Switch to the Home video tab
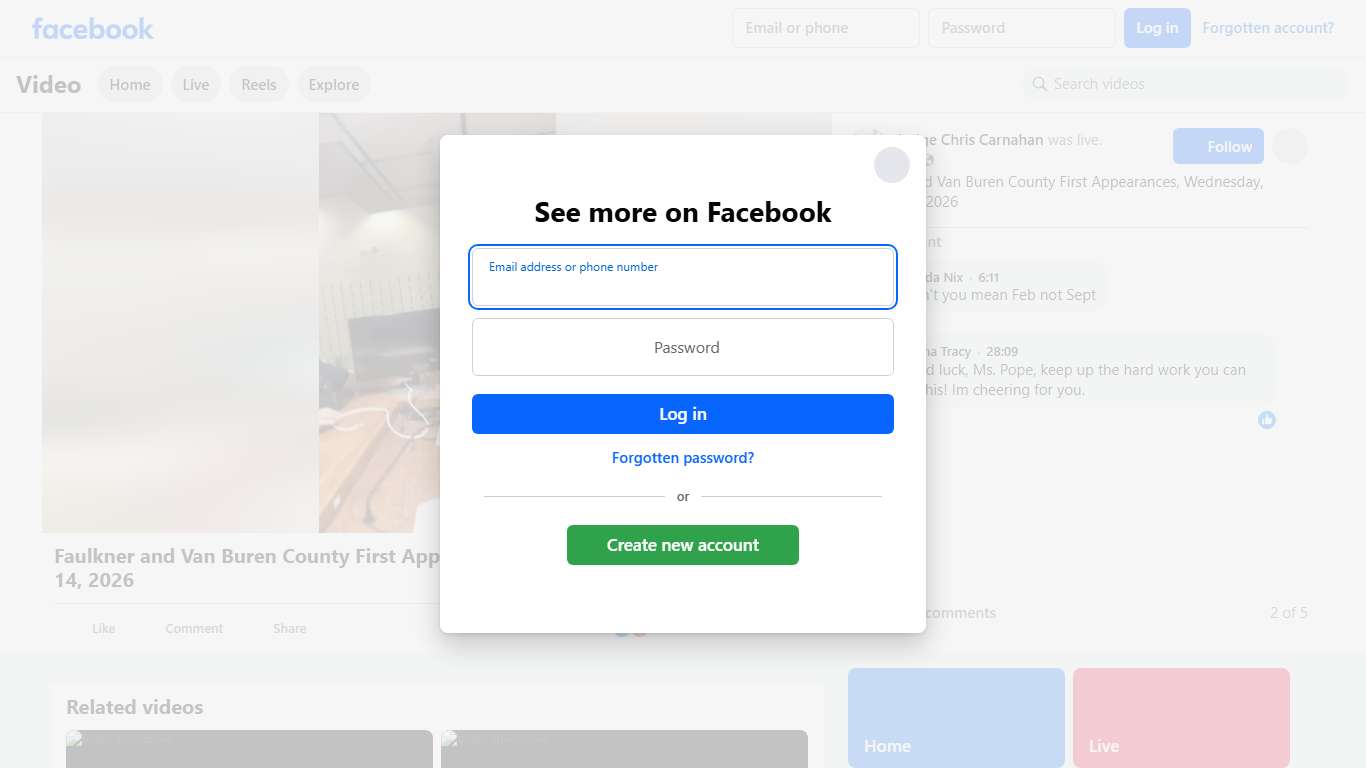The width and height of the screenshot is (1366, 768). [130, 84]
